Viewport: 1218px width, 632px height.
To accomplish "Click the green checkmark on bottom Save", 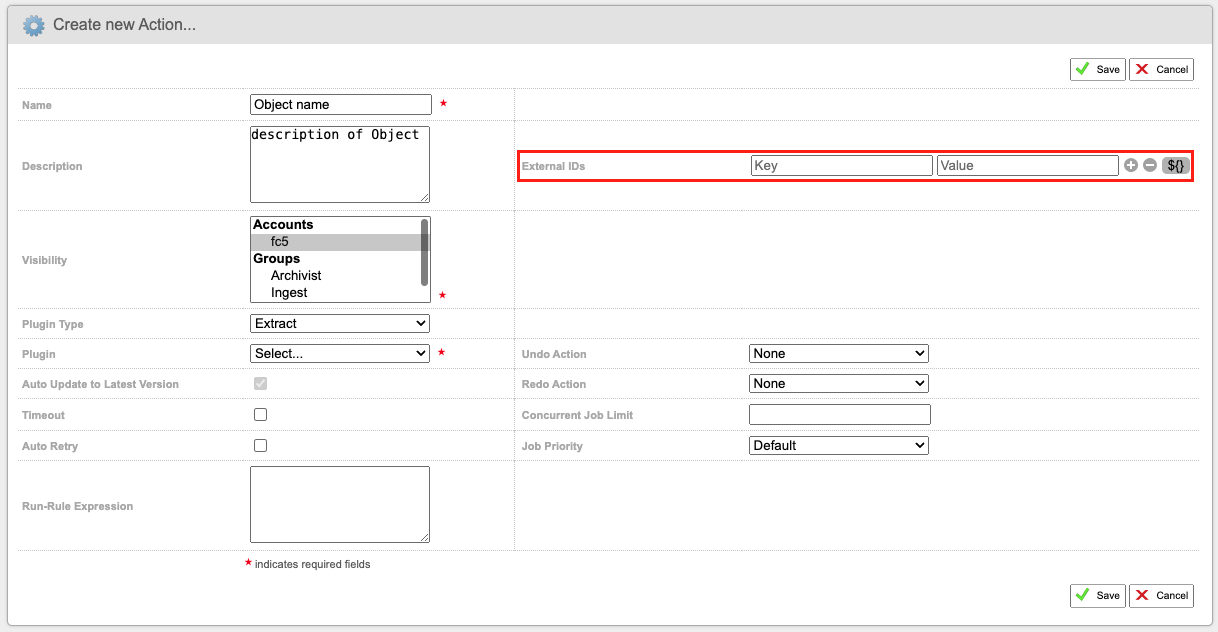I will tap(1082, 595).
